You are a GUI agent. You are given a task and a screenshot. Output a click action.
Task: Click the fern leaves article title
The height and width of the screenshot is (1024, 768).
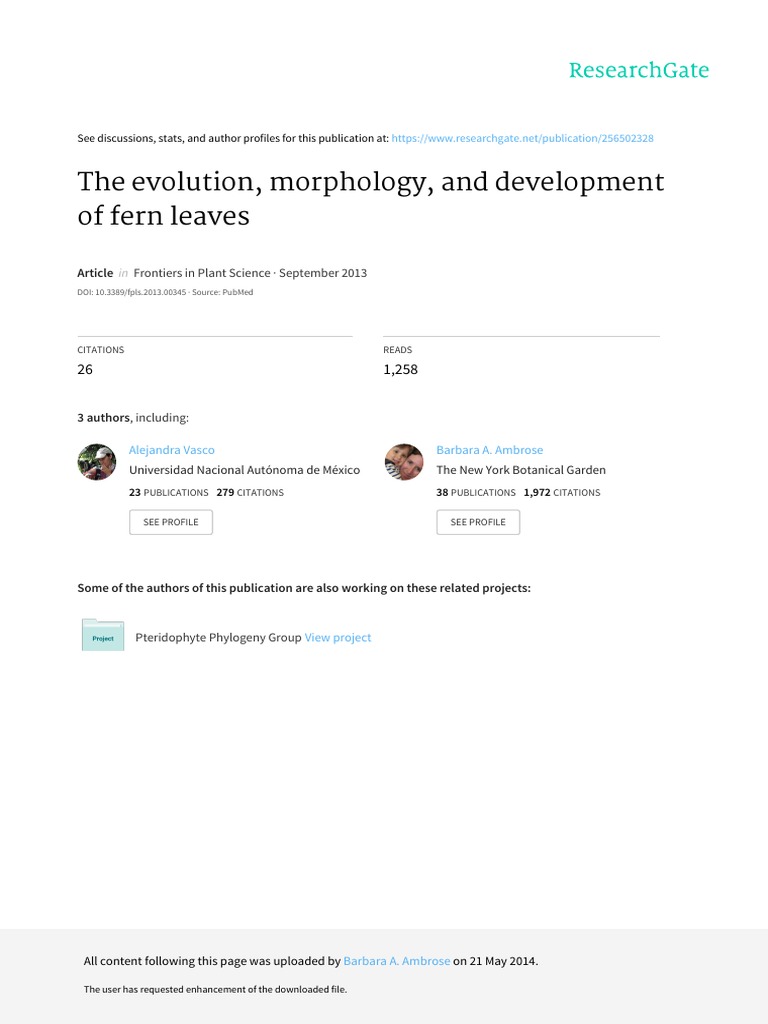[x=370, y=198]
